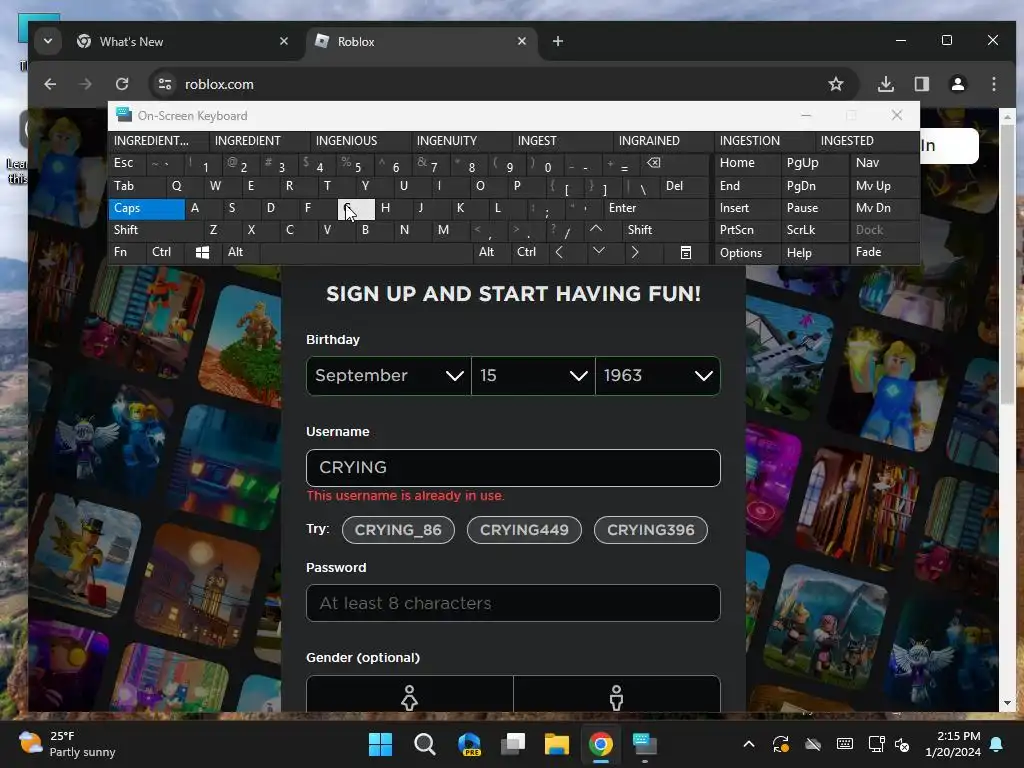Click the Windows logo key on keyboard
The image size is (1024, 768).
coord(202,252)
